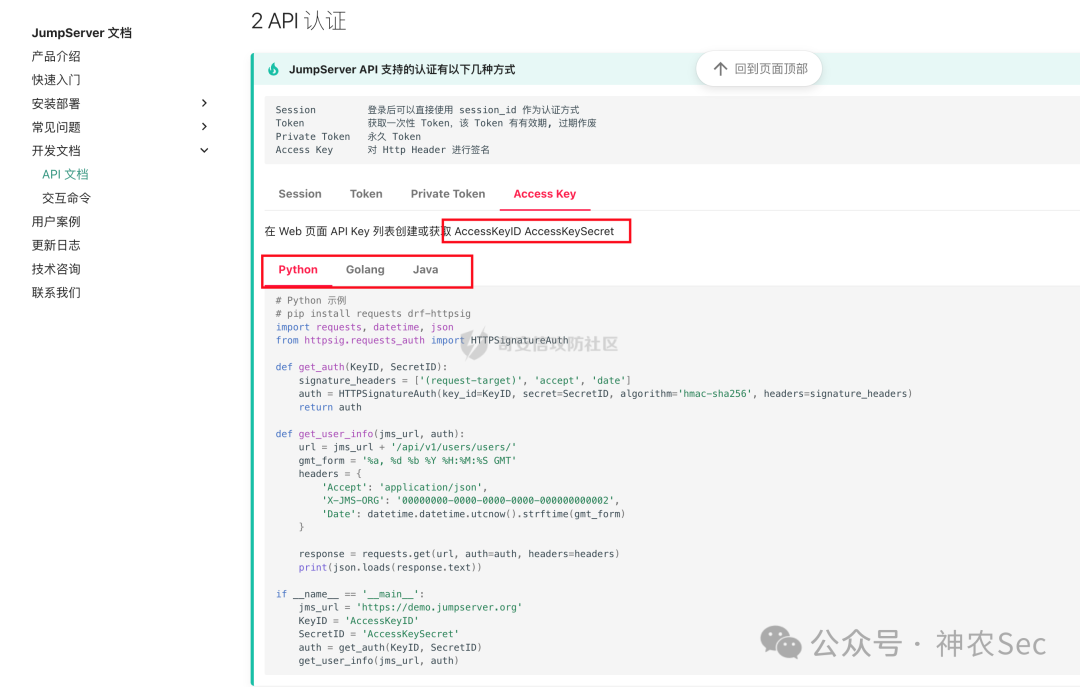This screenshot has height=687, width=1080.
Task: Open 用户案例 in the sidebar
Action: pyautogui.click(x=56, y=221)
